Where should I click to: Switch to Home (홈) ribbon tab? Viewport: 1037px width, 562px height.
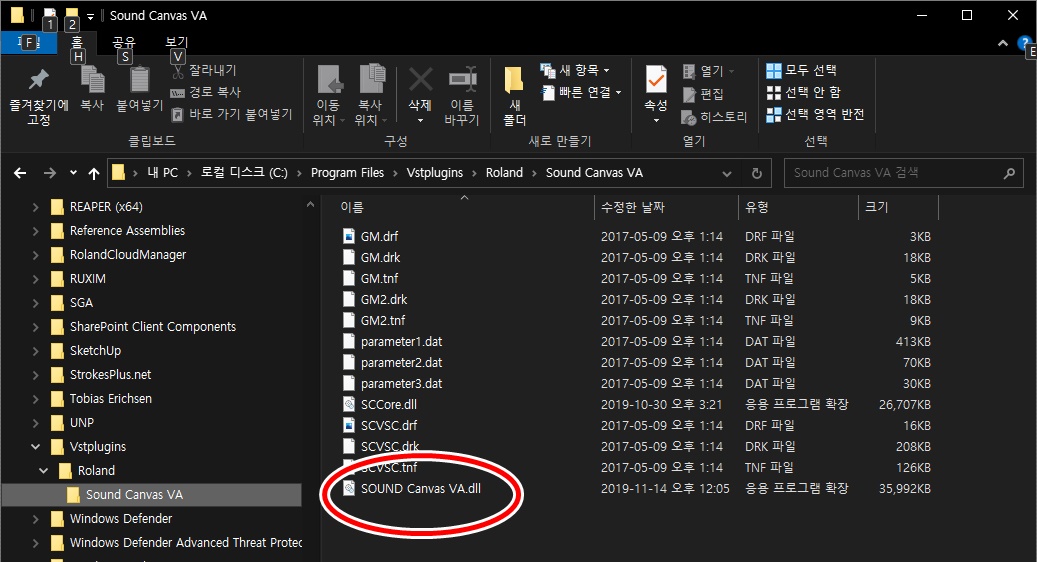(77, 42)
